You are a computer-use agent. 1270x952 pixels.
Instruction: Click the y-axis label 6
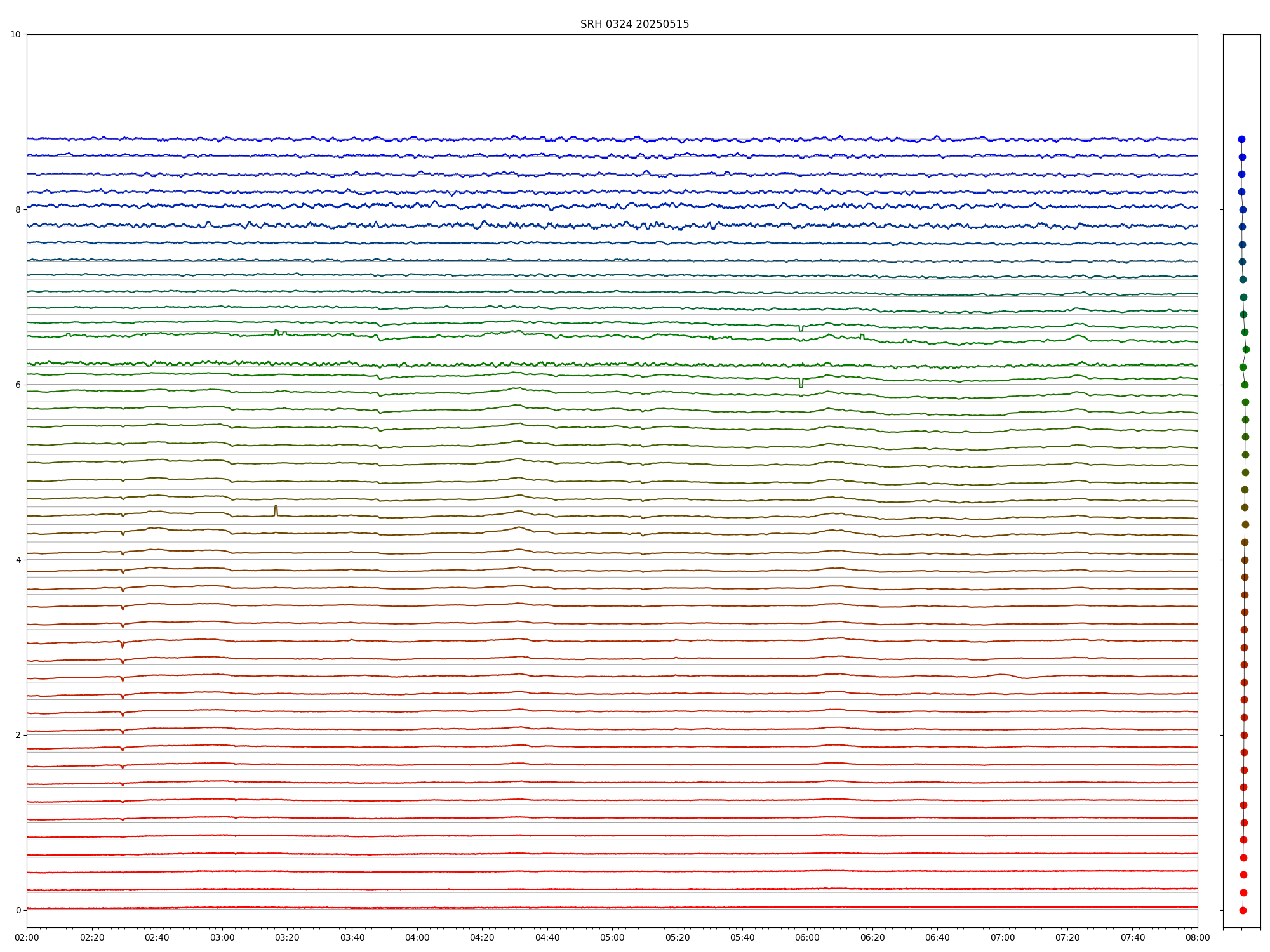pyautogui.click(x=18, y=385)
